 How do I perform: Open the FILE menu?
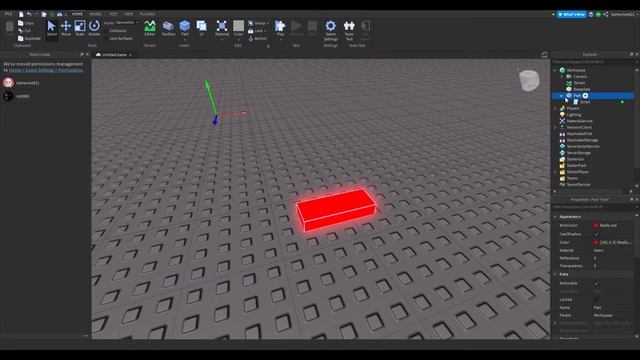8,14
